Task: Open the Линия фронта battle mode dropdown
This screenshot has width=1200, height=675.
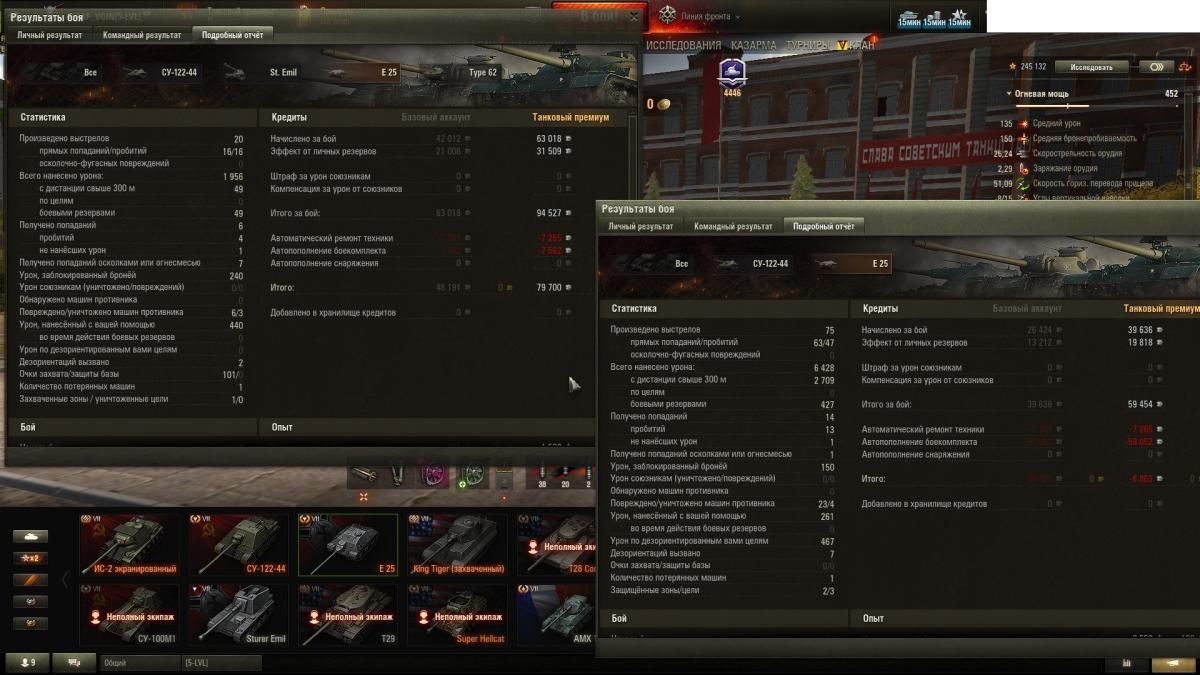Action: 712,16
